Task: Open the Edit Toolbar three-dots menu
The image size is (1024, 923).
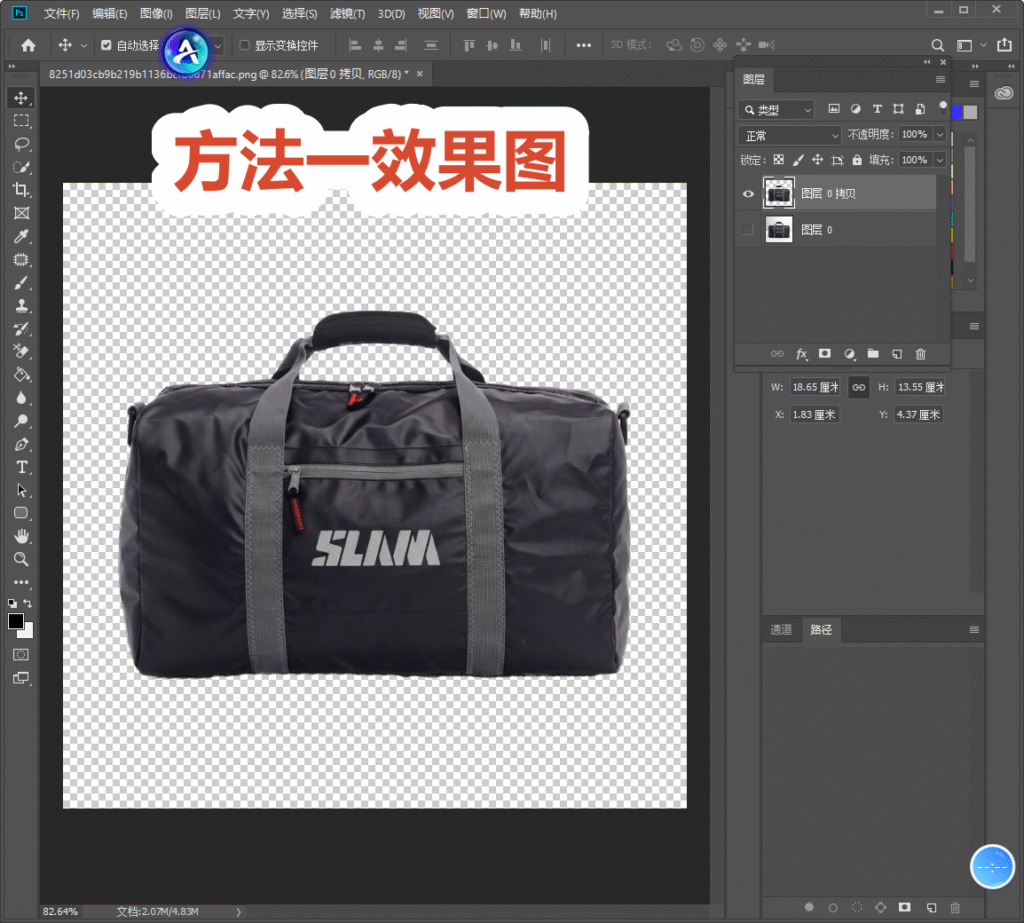Action: 21,582
